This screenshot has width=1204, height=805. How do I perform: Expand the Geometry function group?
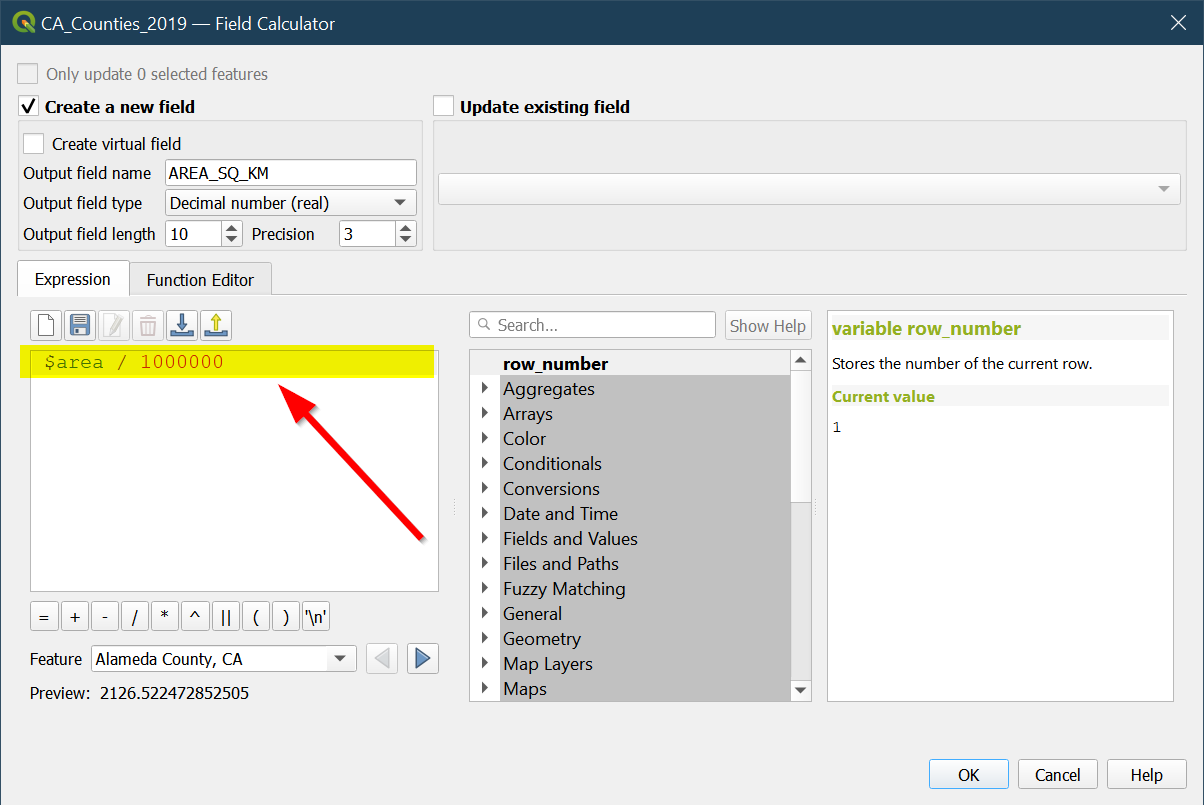point(485,638)
